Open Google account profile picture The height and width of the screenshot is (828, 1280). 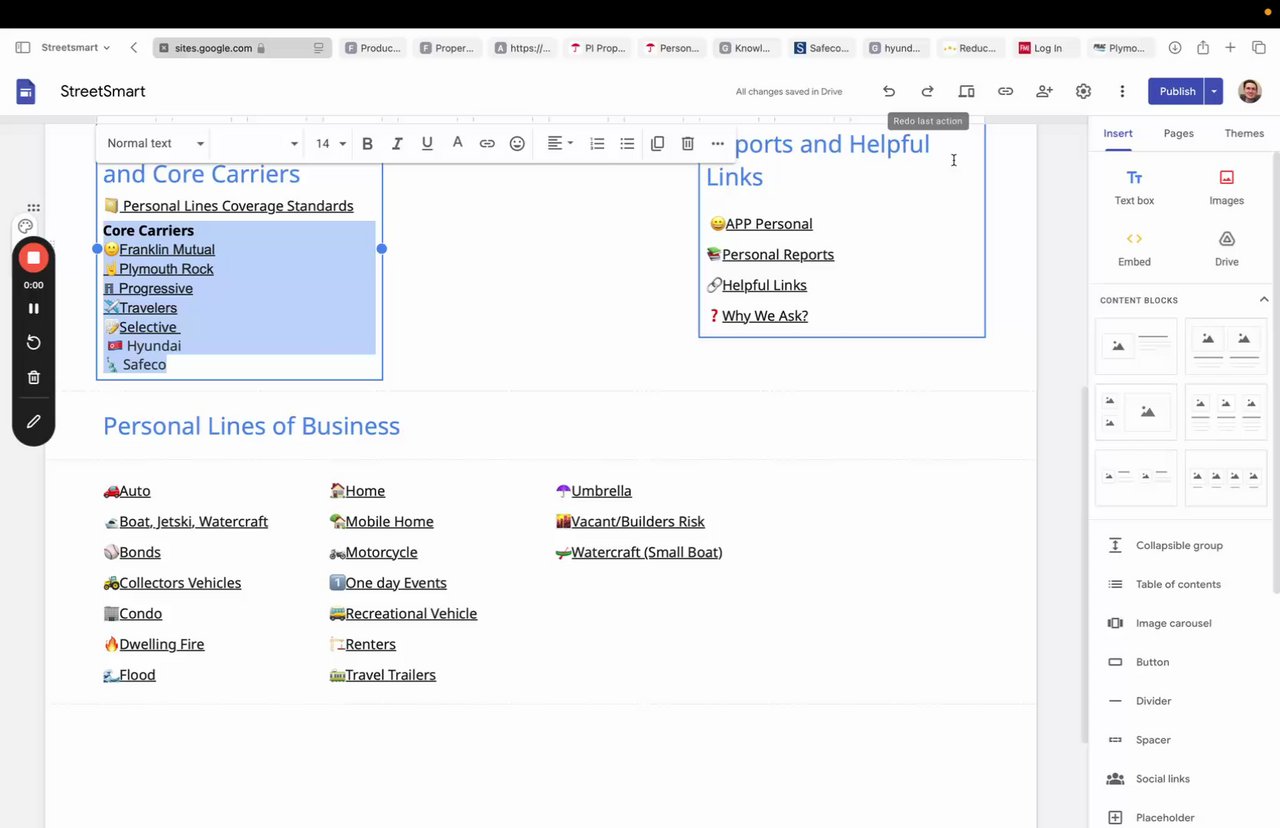click(1249, 91)
